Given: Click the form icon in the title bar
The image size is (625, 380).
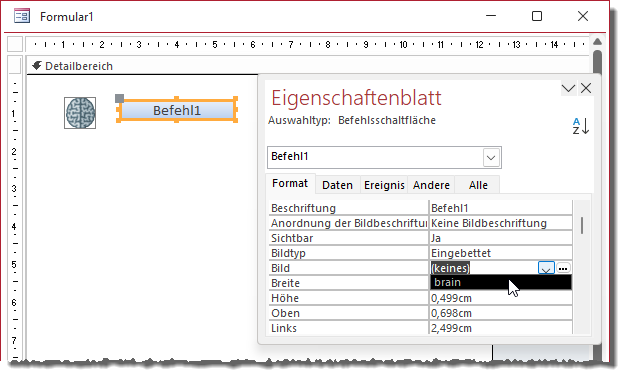Looking at the screenshot, I should [x=22, y=16].
